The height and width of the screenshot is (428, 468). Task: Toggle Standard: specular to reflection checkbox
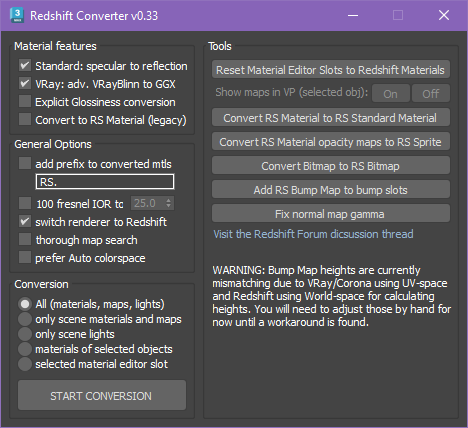25,66
